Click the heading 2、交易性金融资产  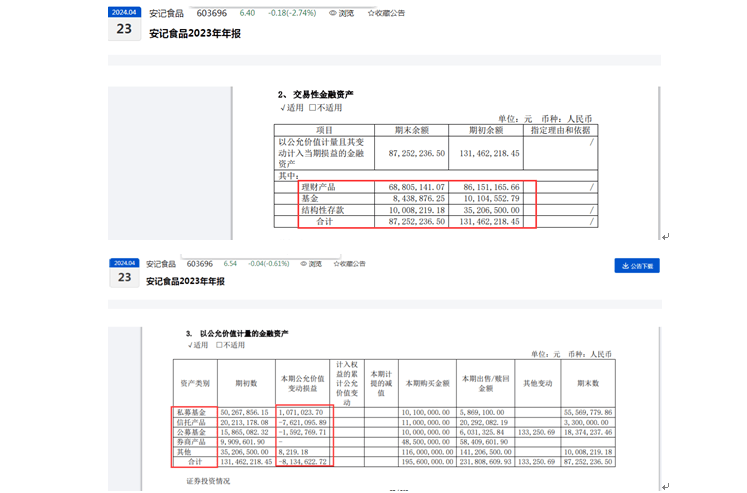(316, 95)
